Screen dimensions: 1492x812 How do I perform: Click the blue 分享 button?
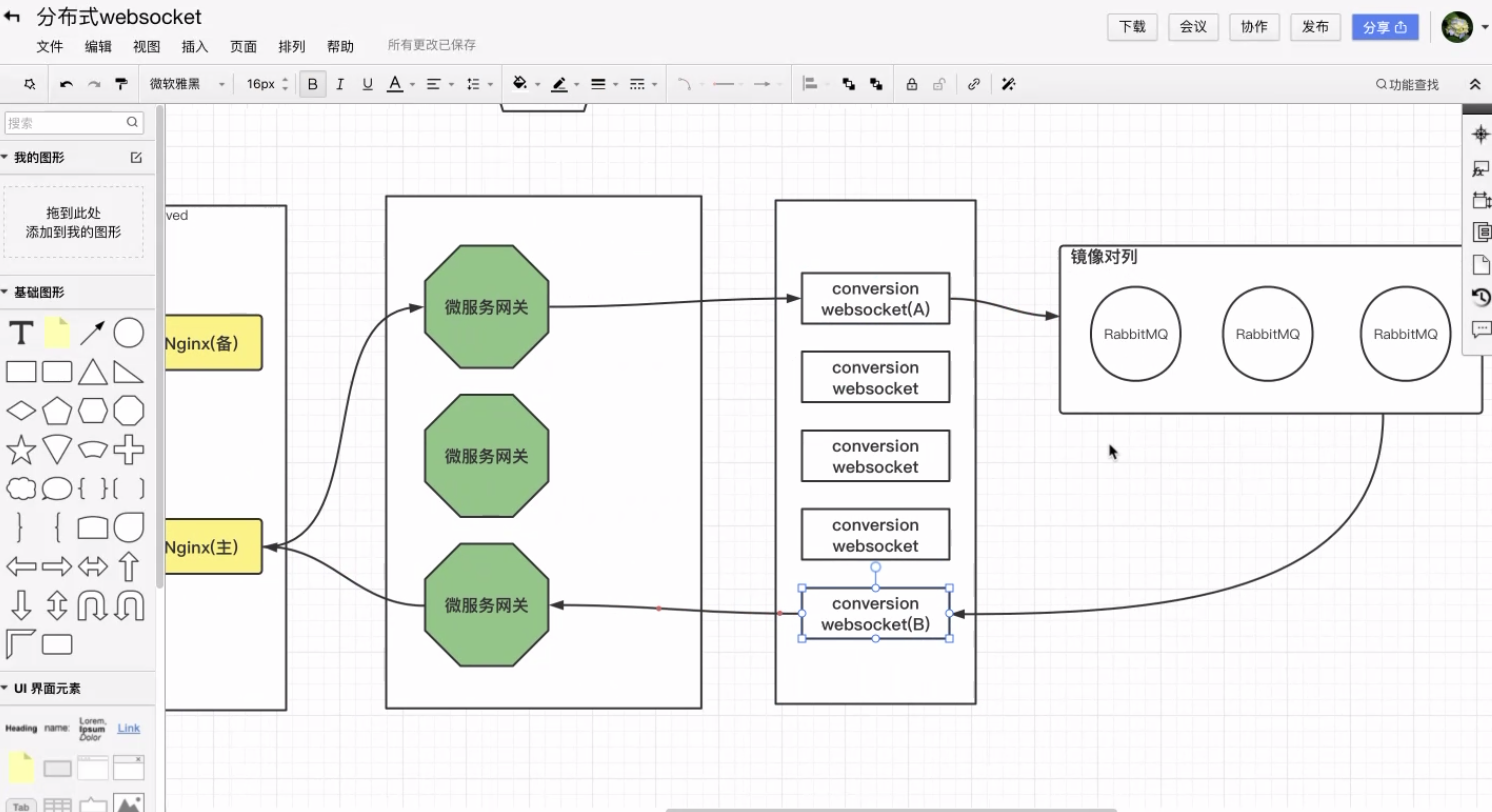click(1384, 27)
